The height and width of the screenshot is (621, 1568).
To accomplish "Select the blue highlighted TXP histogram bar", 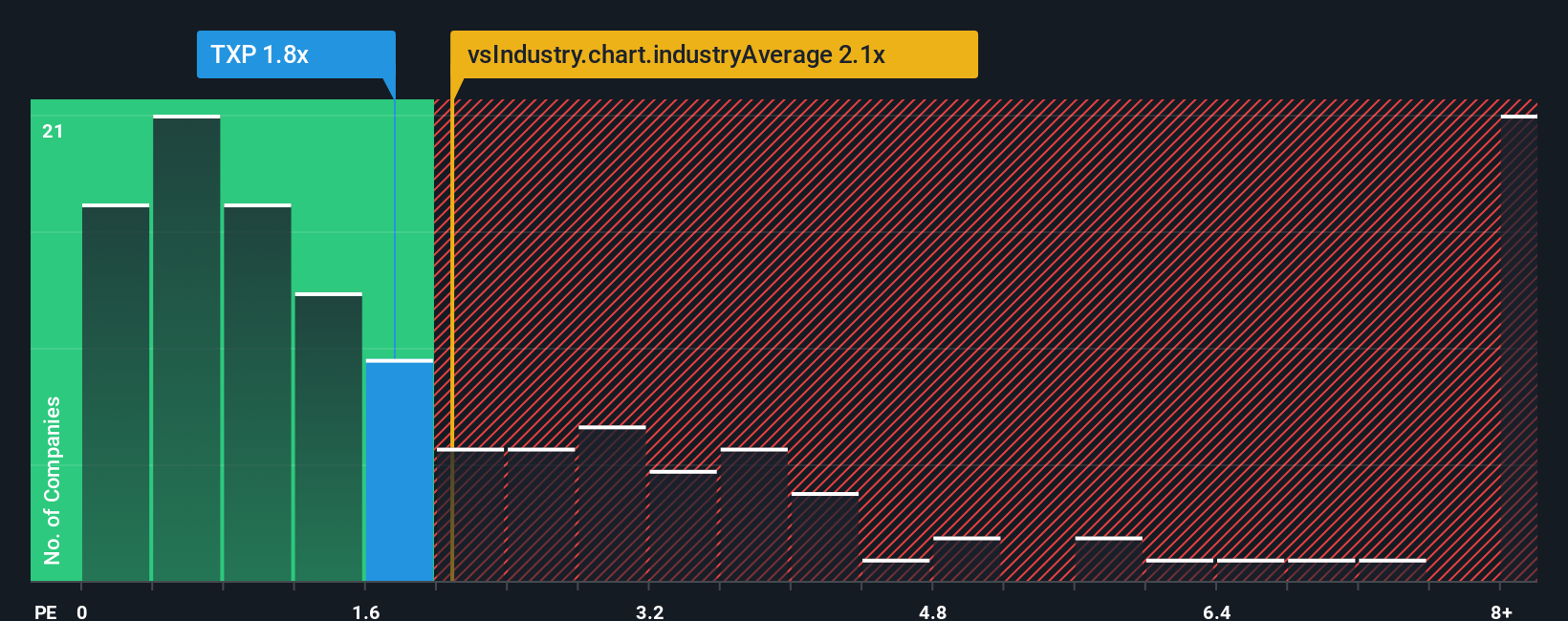I will click(400, 470).
